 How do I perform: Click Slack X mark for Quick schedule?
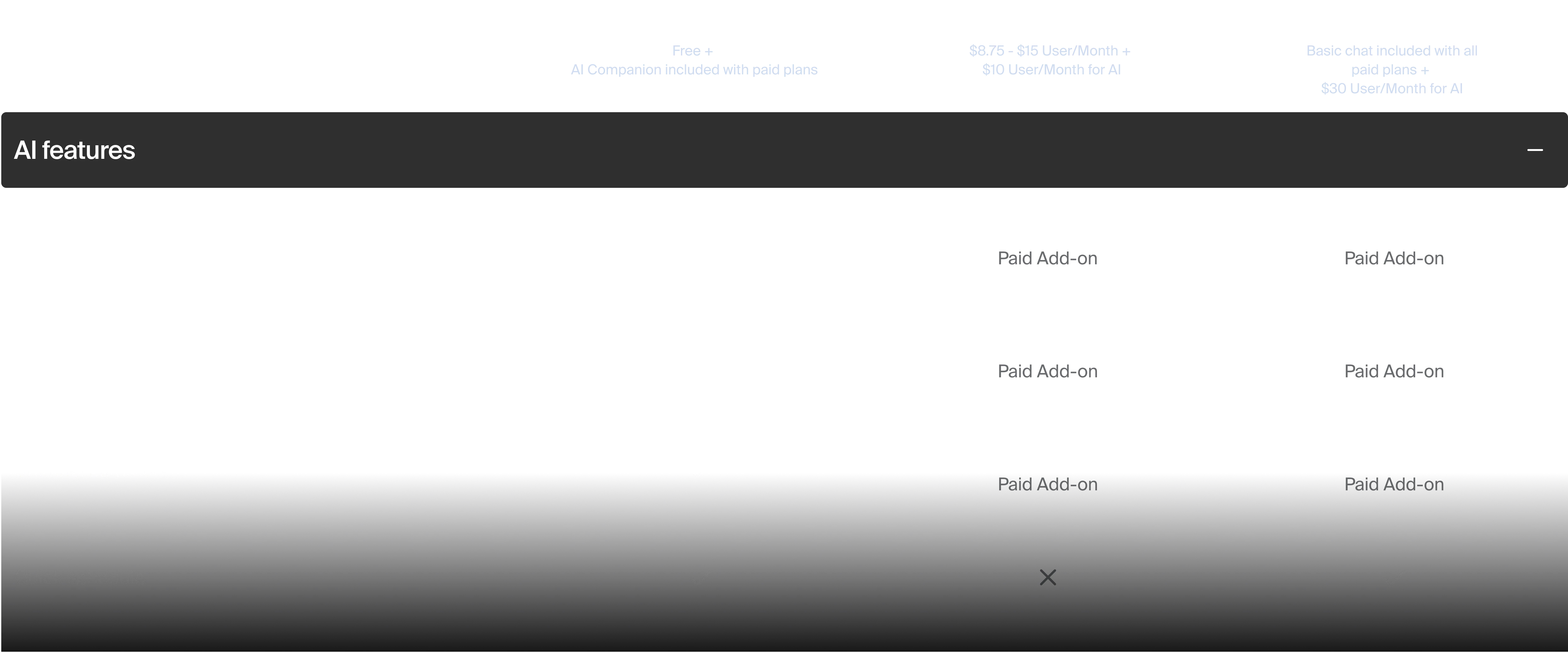tap(1047, 577)
